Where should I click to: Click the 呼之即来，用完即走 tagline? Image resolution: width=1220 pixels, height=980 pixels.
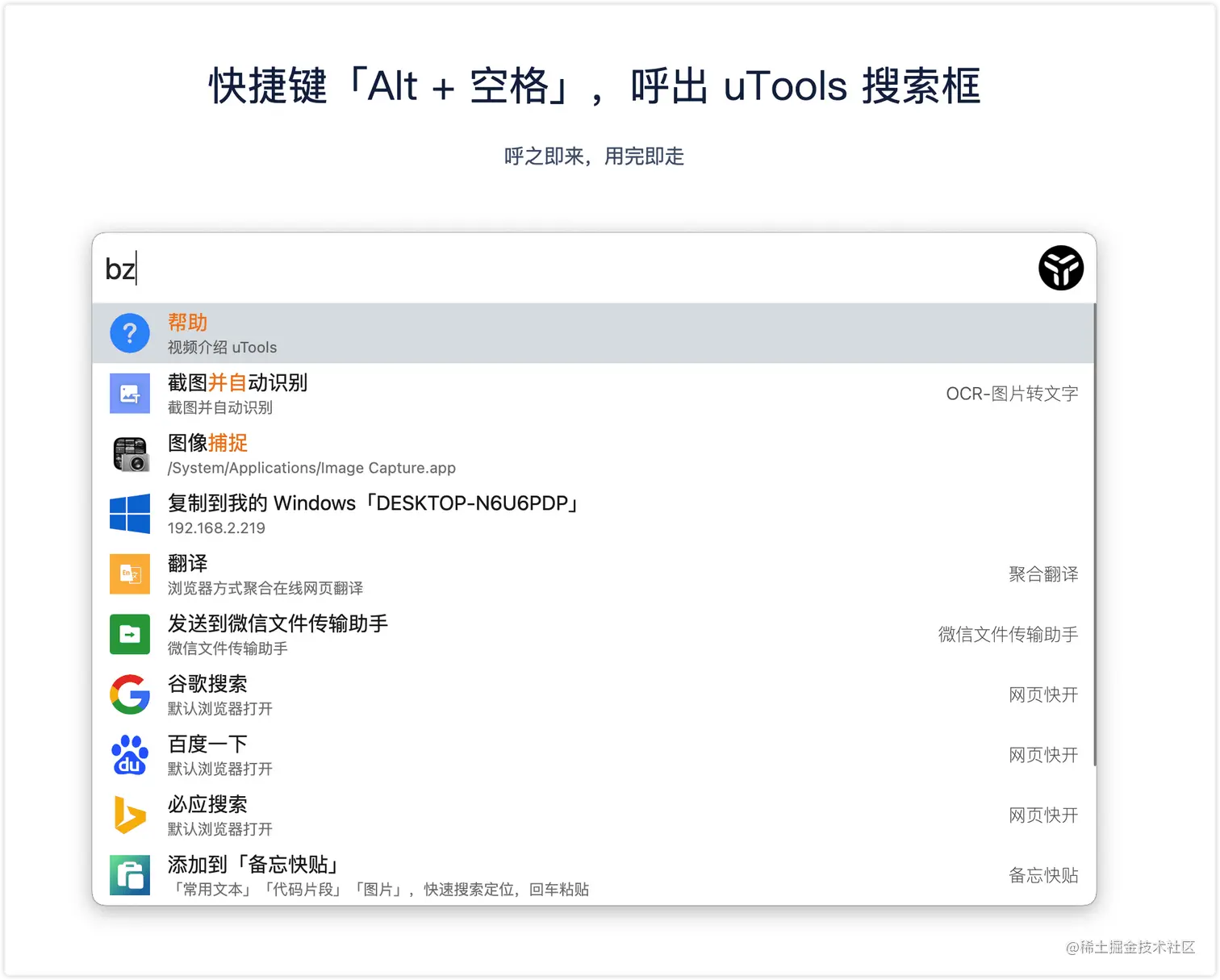595,156
